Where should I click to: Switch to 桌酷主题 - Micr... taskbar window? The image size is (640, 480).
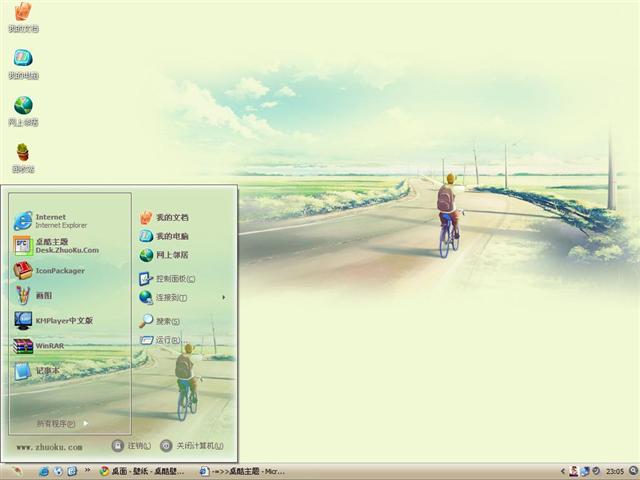tap(242, 471)
